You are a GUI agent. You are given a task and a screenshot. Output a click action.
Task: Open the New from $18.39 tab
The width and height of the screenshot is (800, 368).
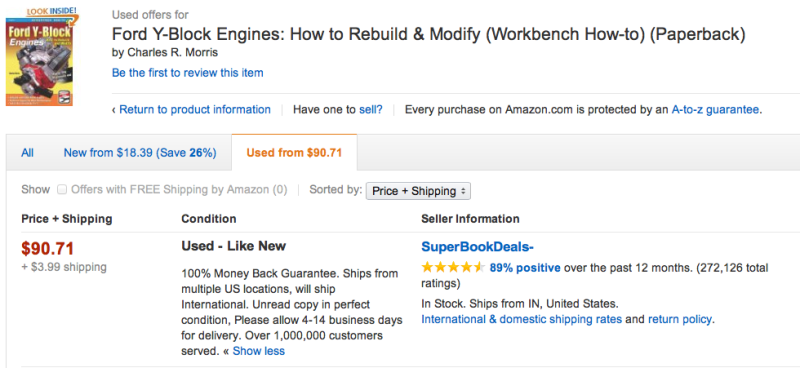(140, 153)
